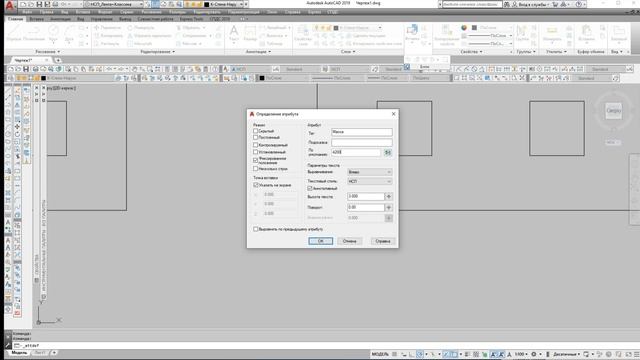
Task: Select the Дуга arc tool in the ribbon
Action: 69,33
